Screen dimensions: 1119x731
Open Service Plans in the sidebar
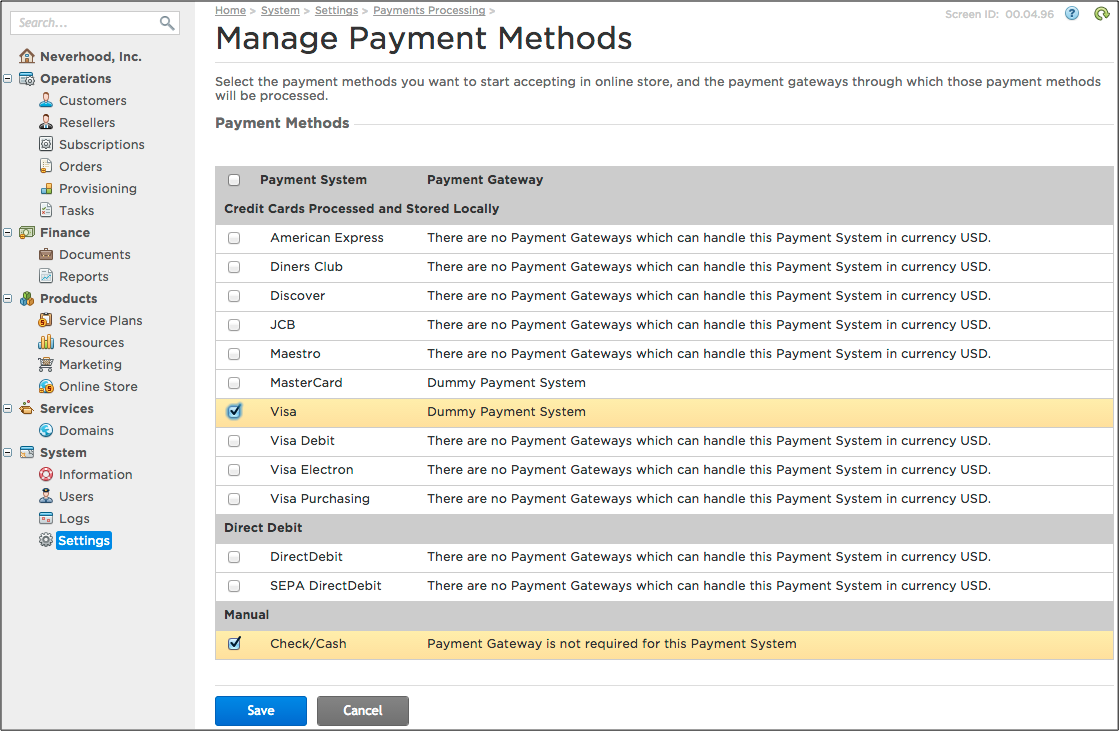coord(100,320)
